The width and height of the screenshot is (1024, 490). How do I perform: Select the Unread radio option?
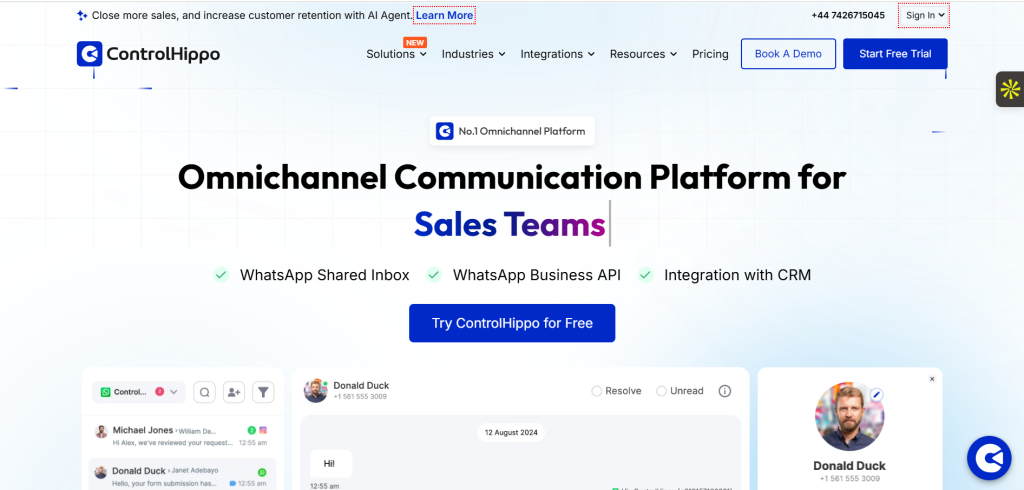click(680, 391)
